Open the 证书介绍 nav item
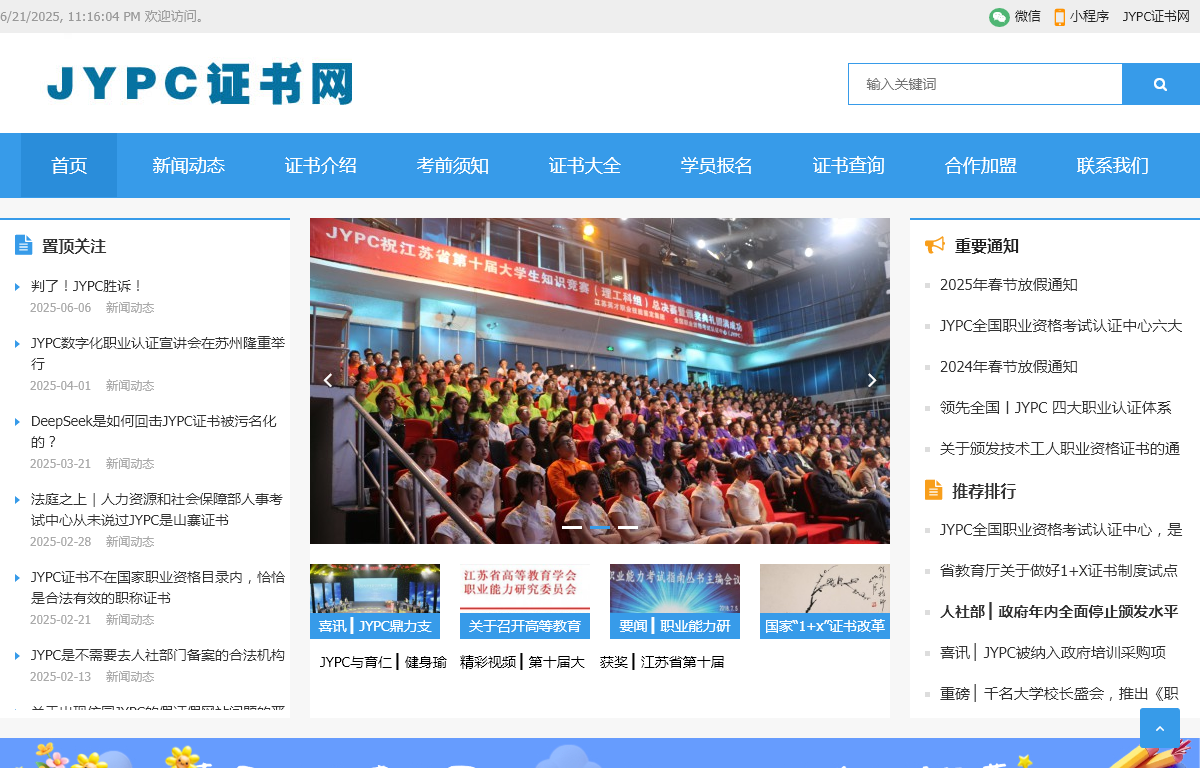 click(x=321, y=166)
